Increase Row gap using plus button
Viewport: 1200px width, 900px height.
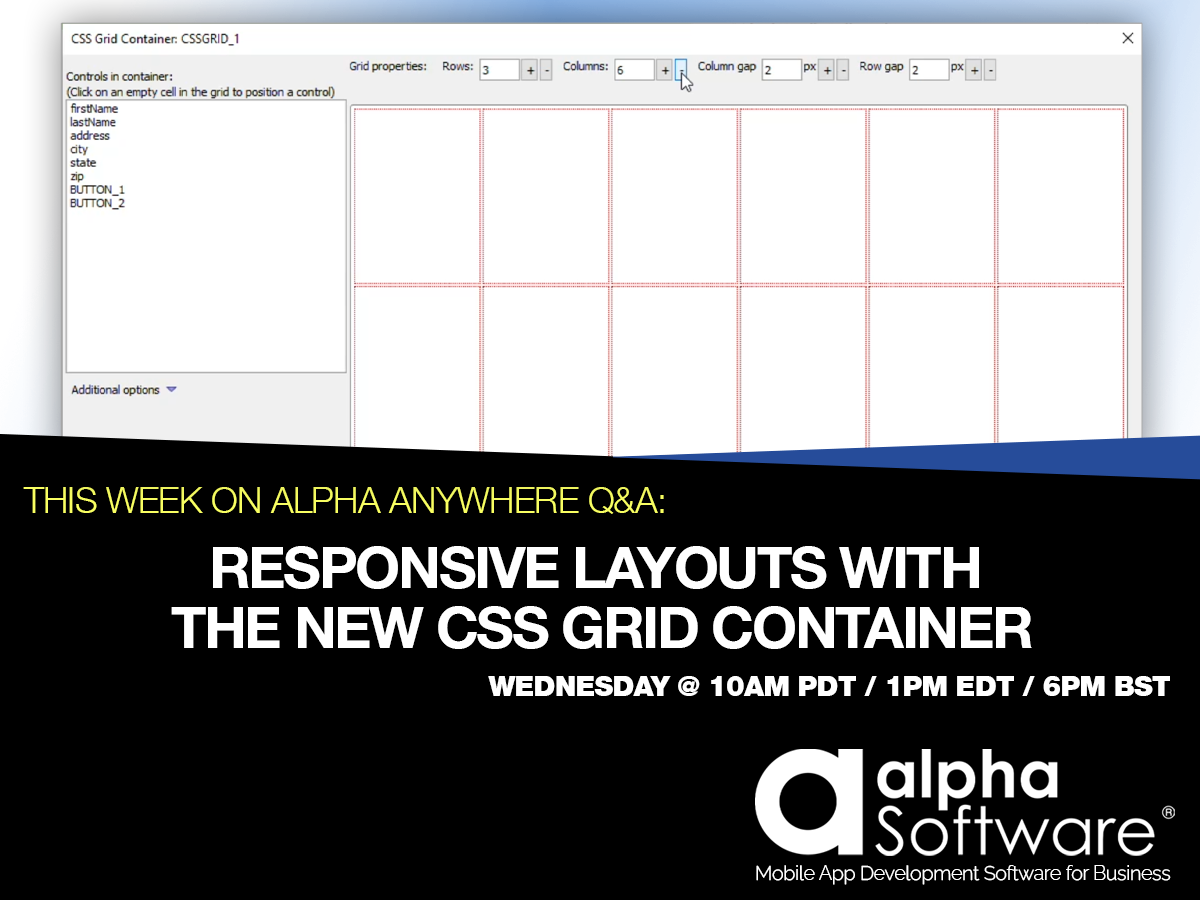(x=974, y=70)
